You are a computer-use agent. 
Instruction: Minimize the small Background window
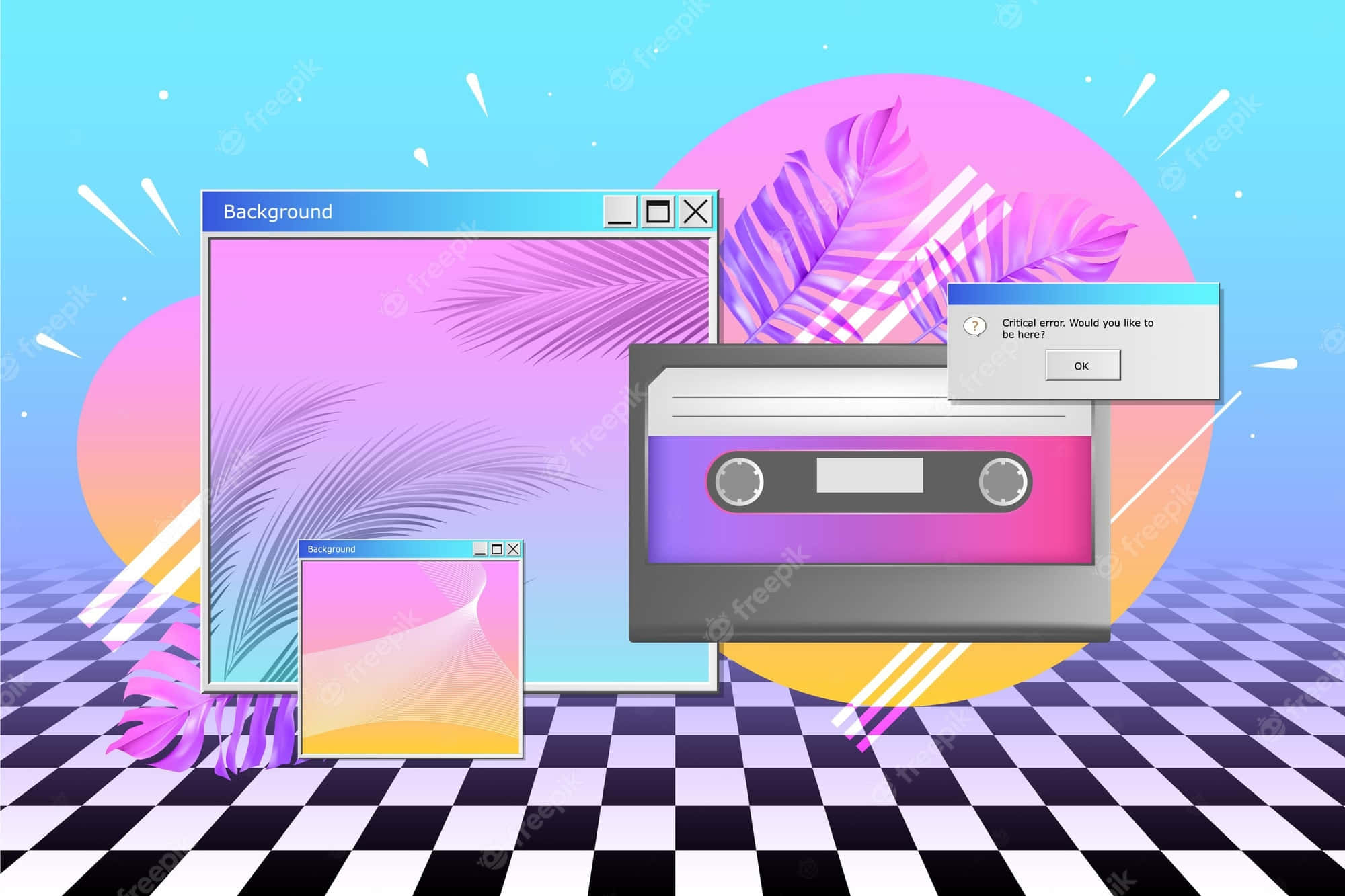[480, 549]
